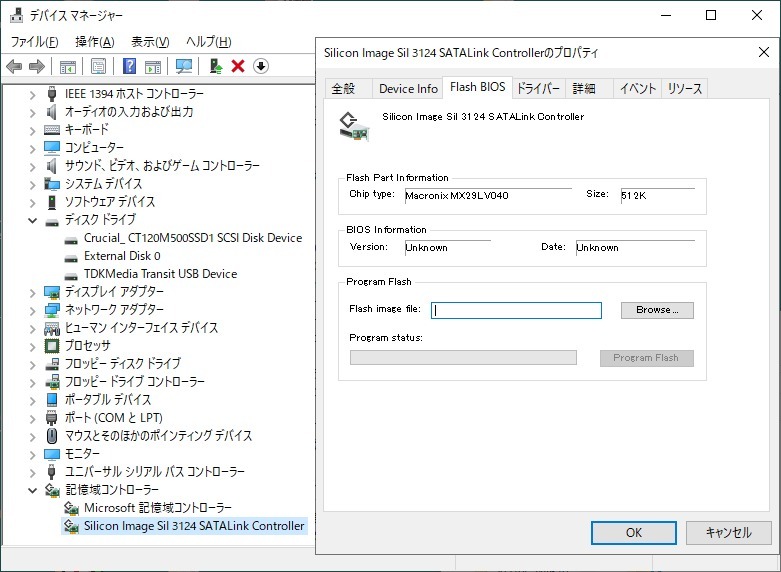Select External Disk 0 in the tree

[x=122, y=256]
